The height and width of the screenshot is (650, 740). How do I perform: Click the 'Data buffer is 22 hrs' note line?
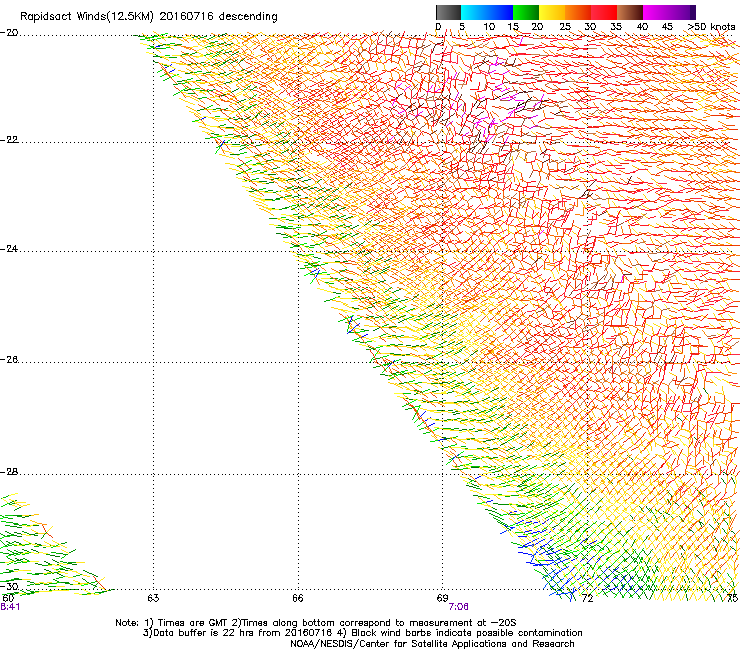pyautogui.click(x=362, y=633)
